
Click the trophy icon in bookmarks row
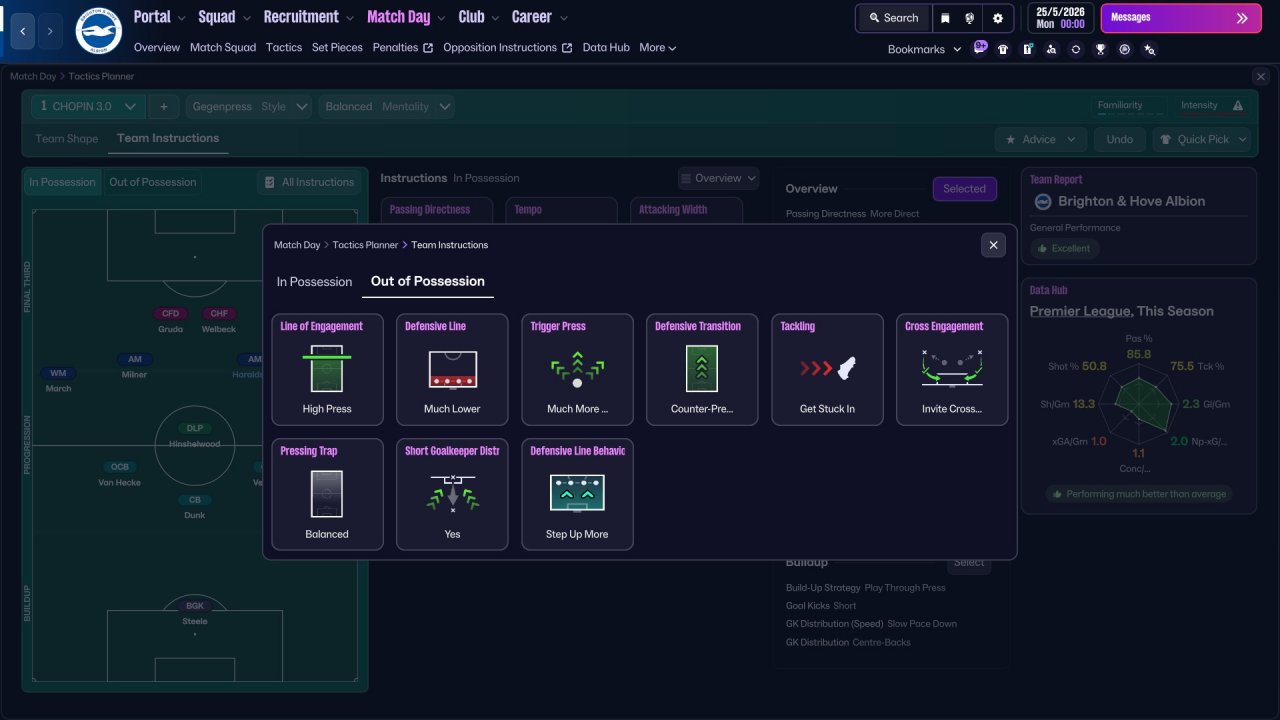1100,49
